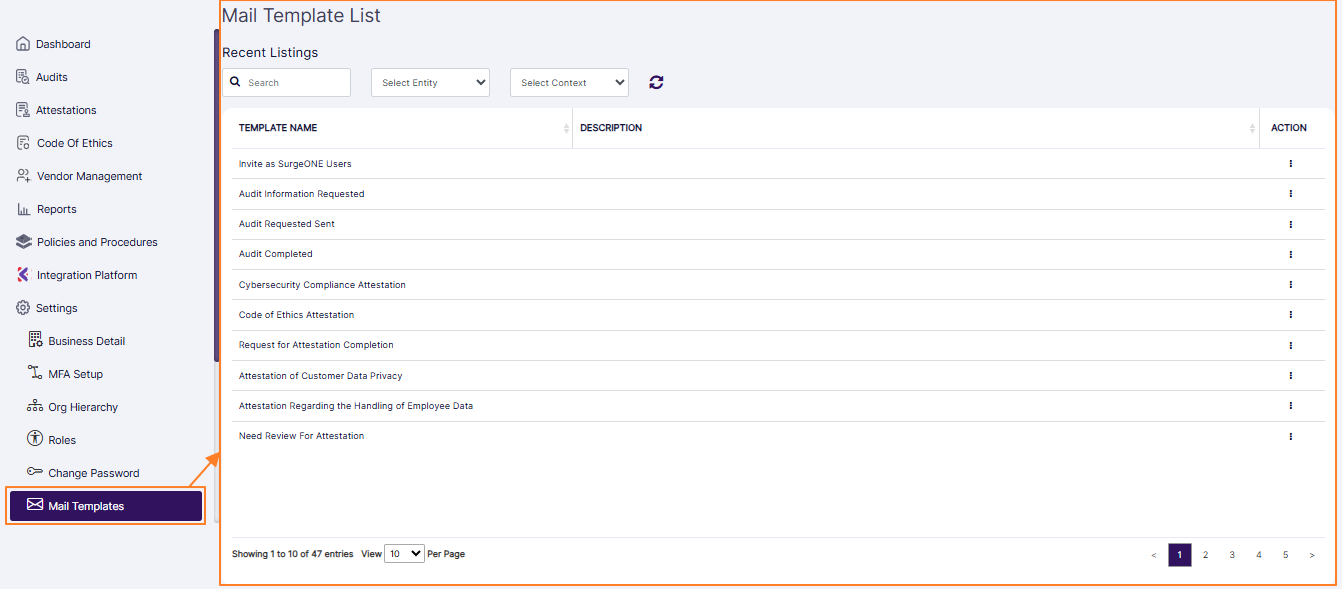Open the Select Context dropdown
This screenshot has width=1342, height=589.
(x=568, y=82)
